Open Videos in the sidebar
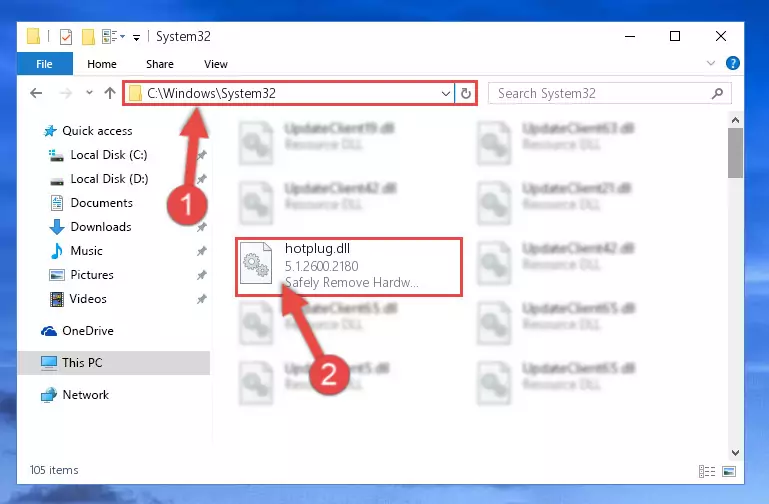Screen dimensions: 769x504 tap(88, 299)
